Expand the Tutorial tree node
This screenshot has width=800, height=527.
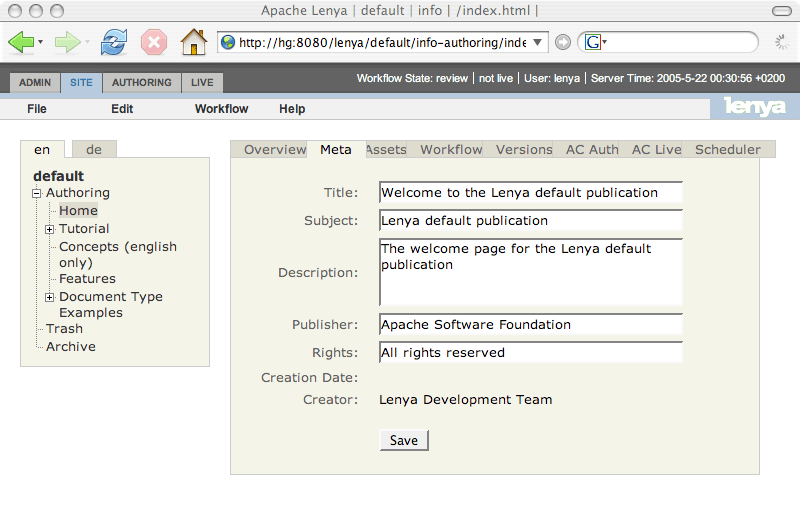[x=50, y=230]
